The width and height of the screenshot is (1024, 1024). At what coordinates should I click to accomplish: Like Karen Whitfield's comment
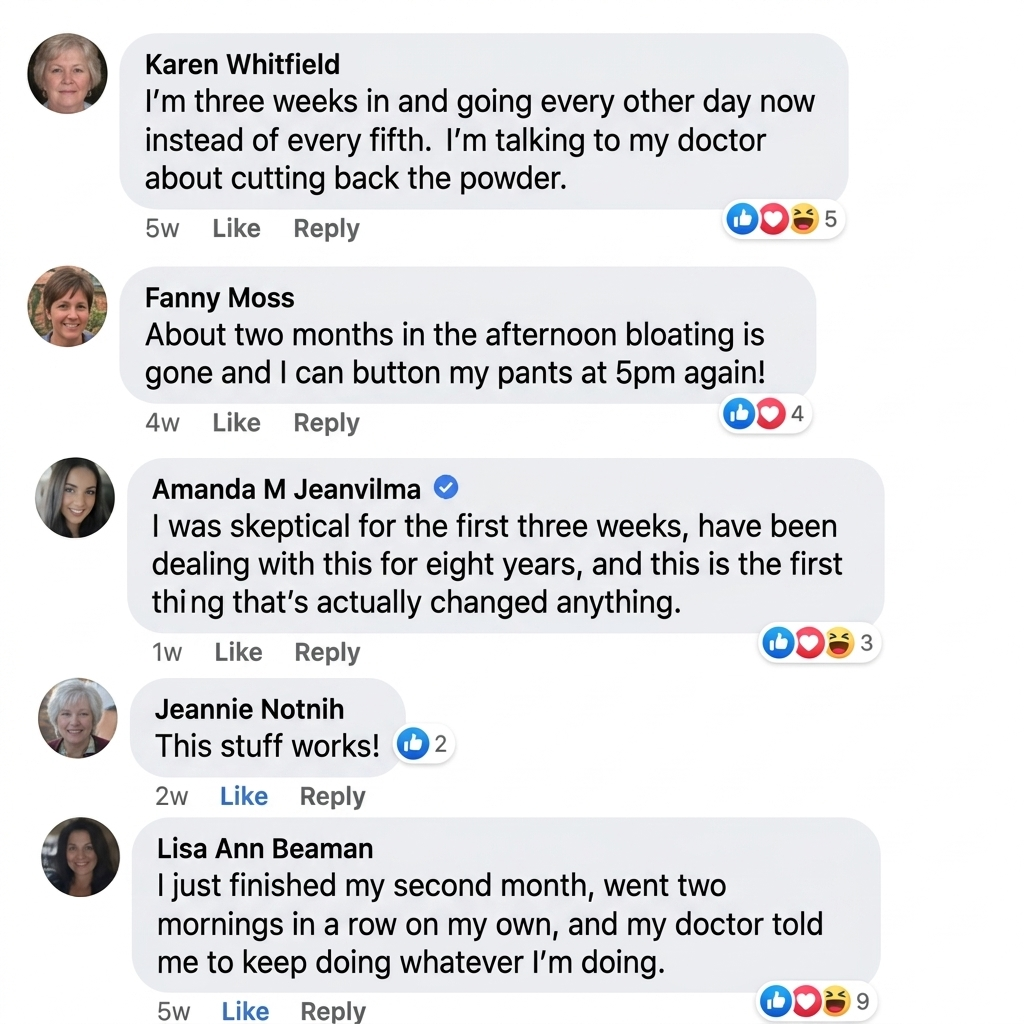[236, 228]
